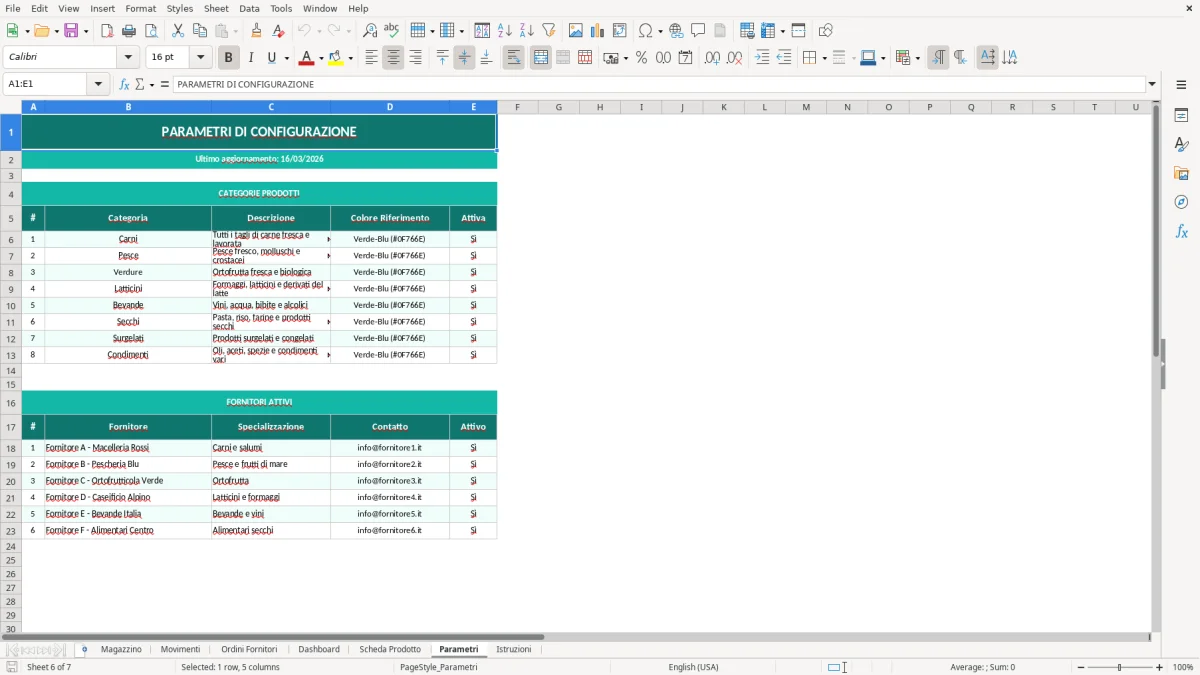Click the Increase Indent icon
1200x675 pixels.
[x=762, y=58]
